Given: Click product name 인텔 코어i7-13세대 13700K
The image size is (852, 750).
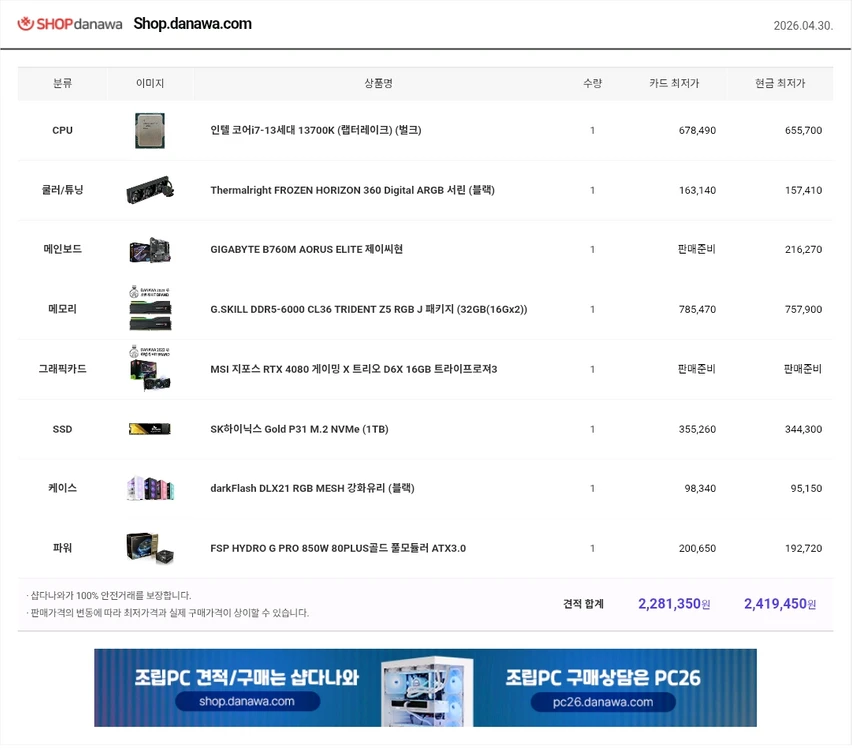Looking at the screenshot, I should click(316, 130).
